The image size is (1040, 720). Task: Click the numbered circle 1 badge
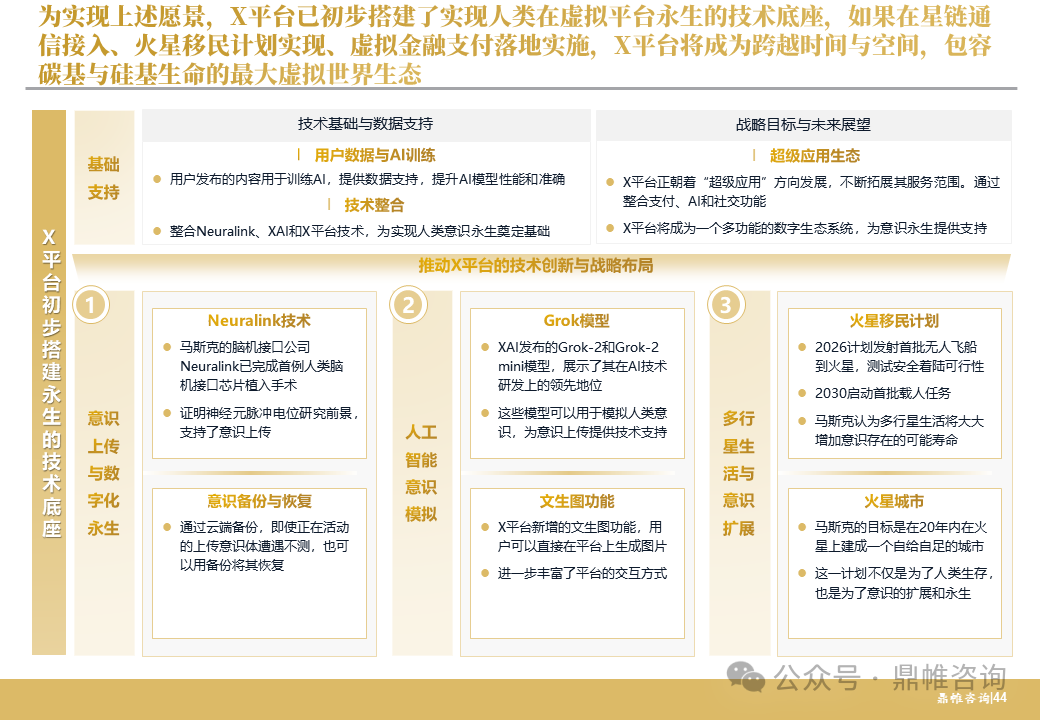pyautogui.click(x=91, y=306)
